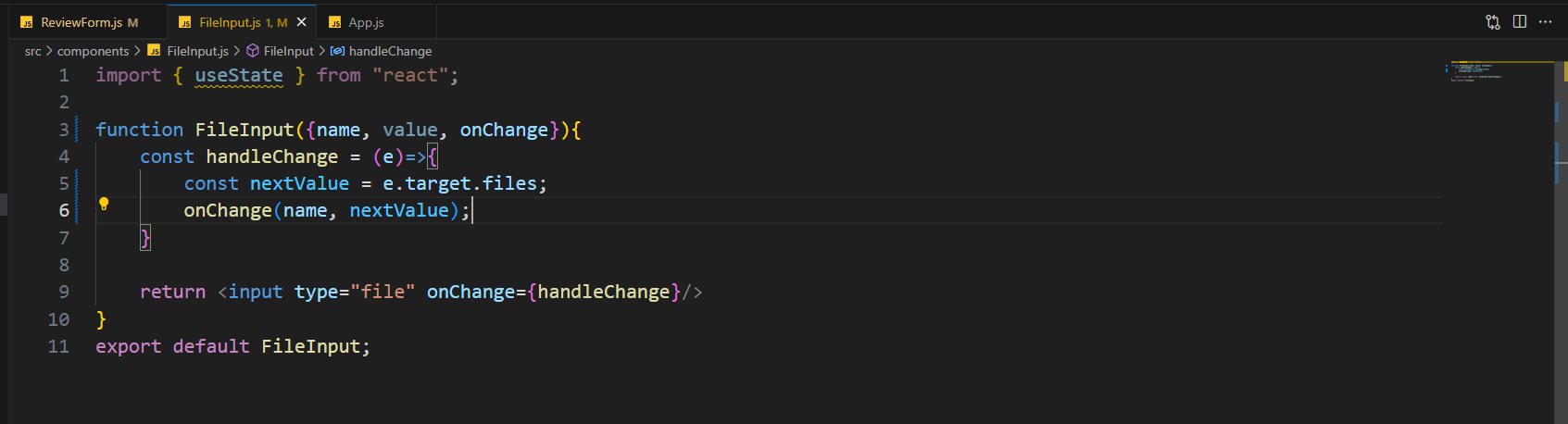Viewport: 1568px width, 424px height.
Task: Click the JS icon on App.js tab
Action: (334, 22)
